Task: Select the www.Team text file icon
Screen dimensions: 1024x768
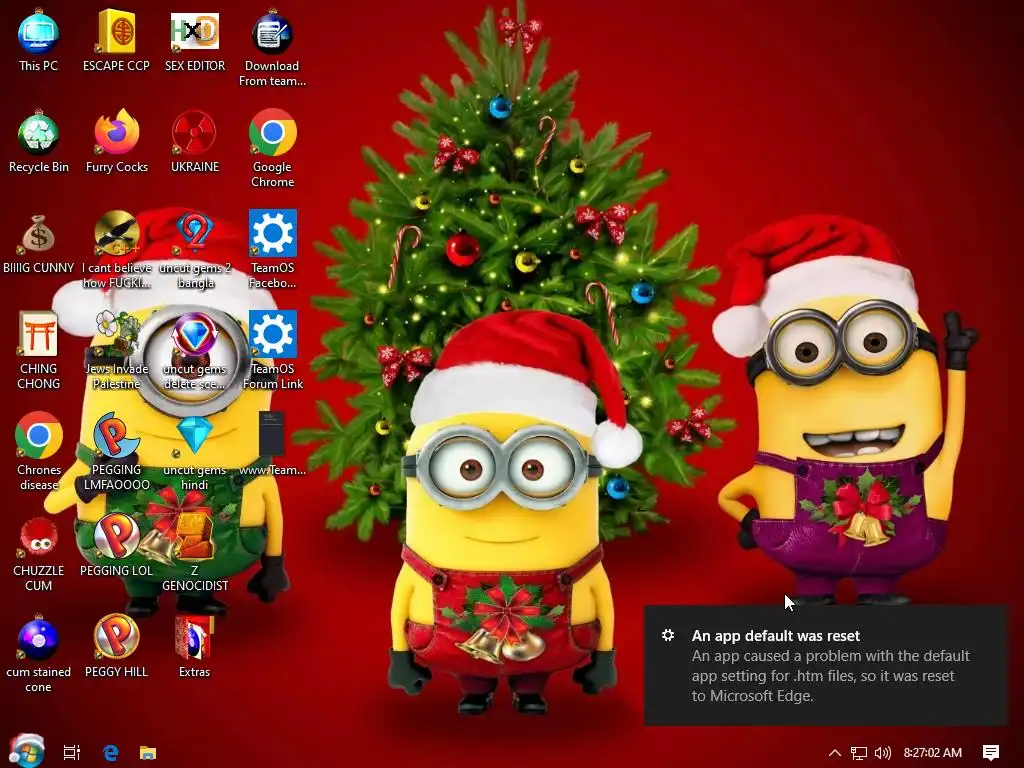Action: (272, 445)
